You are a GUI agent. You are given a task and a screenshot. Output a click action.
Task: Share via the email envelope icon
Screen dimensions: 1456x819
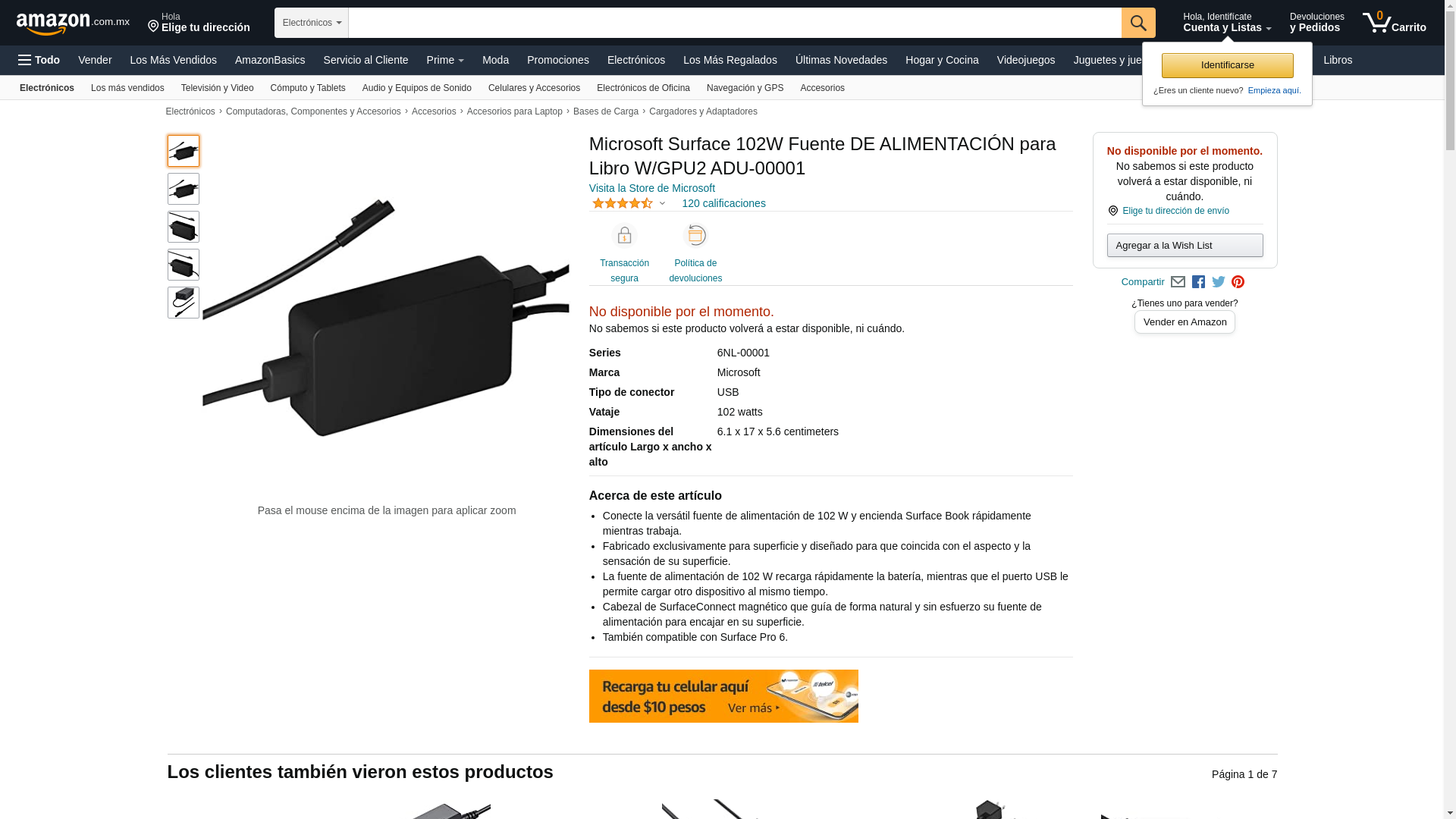[1178, 282]
